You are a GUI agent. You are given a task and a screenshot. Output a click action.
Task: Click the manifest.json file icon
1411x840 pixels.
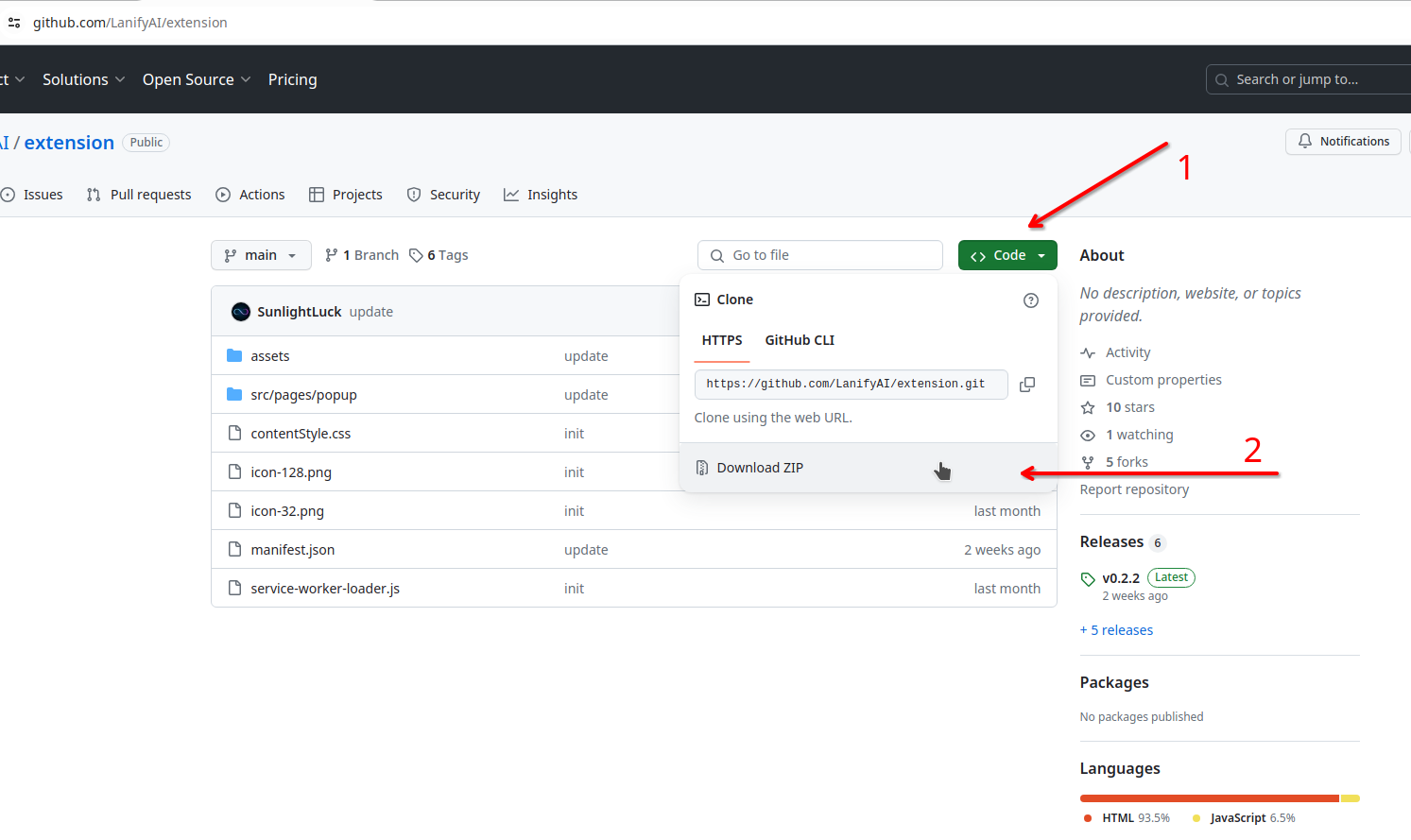[x=234, y=550]
